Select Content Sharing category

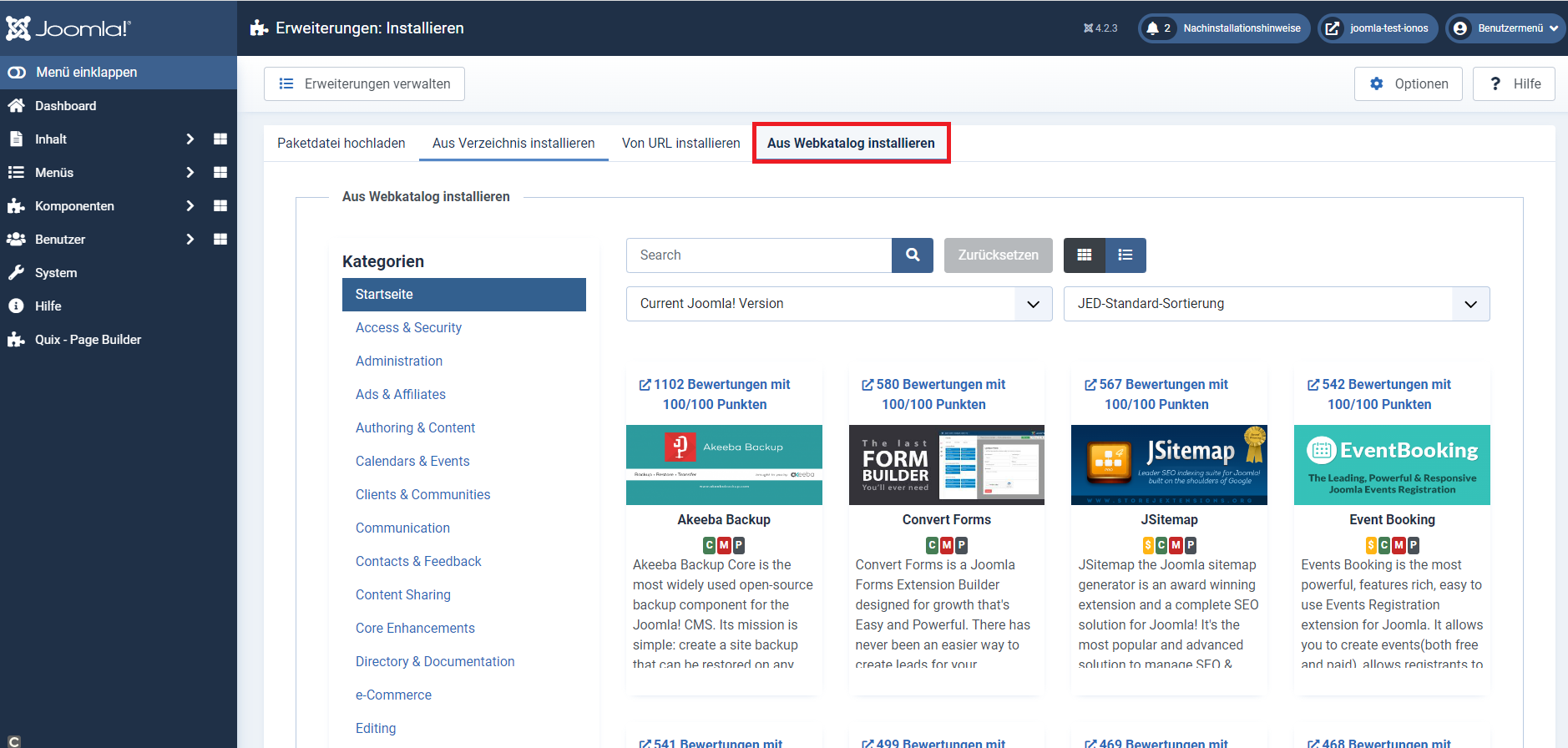403,595
